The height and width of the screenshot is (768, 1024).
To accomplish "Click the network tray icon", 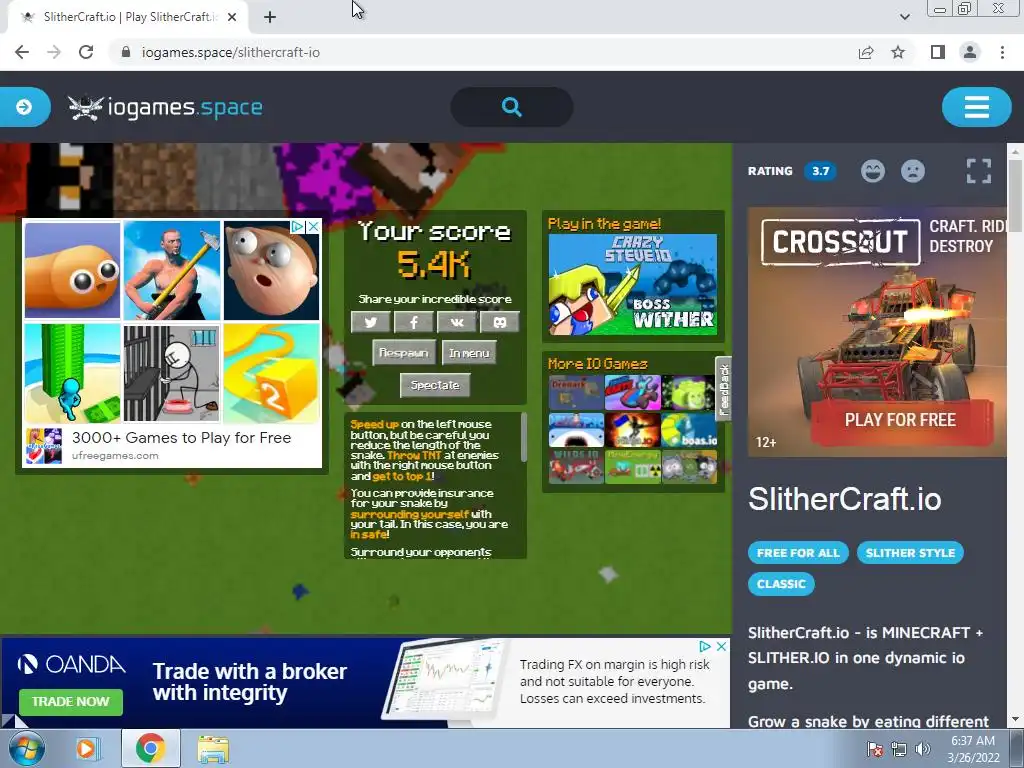I will (899, 749).
